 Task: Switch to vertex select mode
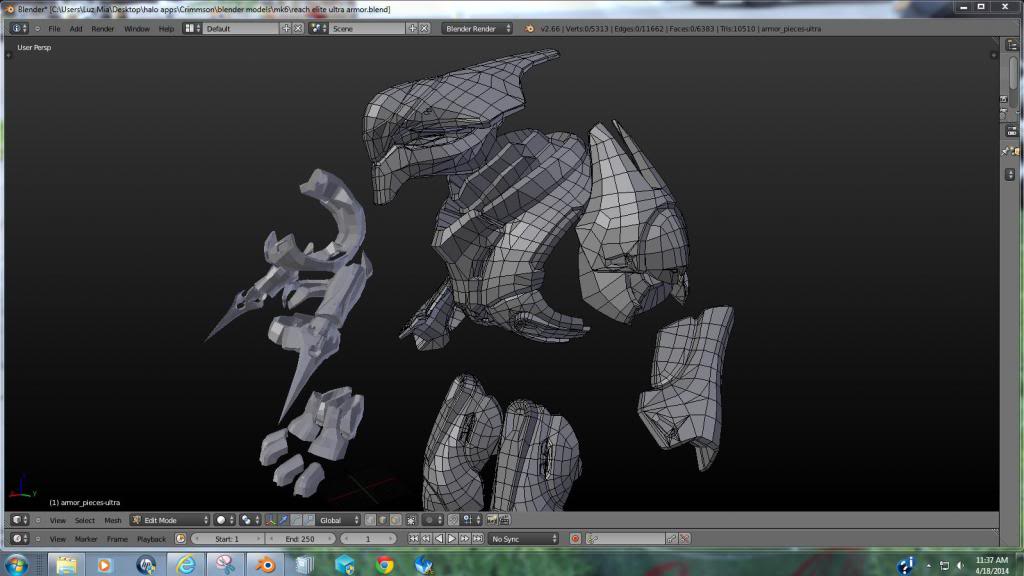370,520
